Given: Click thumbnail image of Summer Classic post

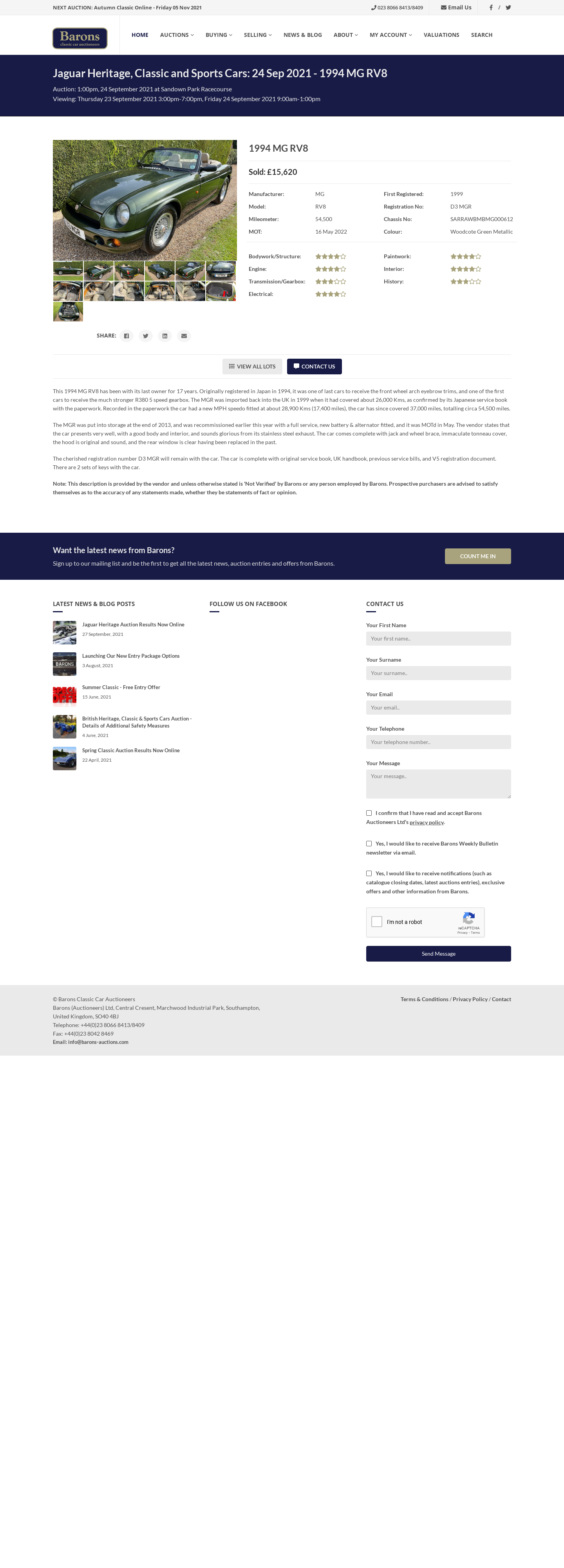Looking at the screenshot, I should [x=65, y=695].
